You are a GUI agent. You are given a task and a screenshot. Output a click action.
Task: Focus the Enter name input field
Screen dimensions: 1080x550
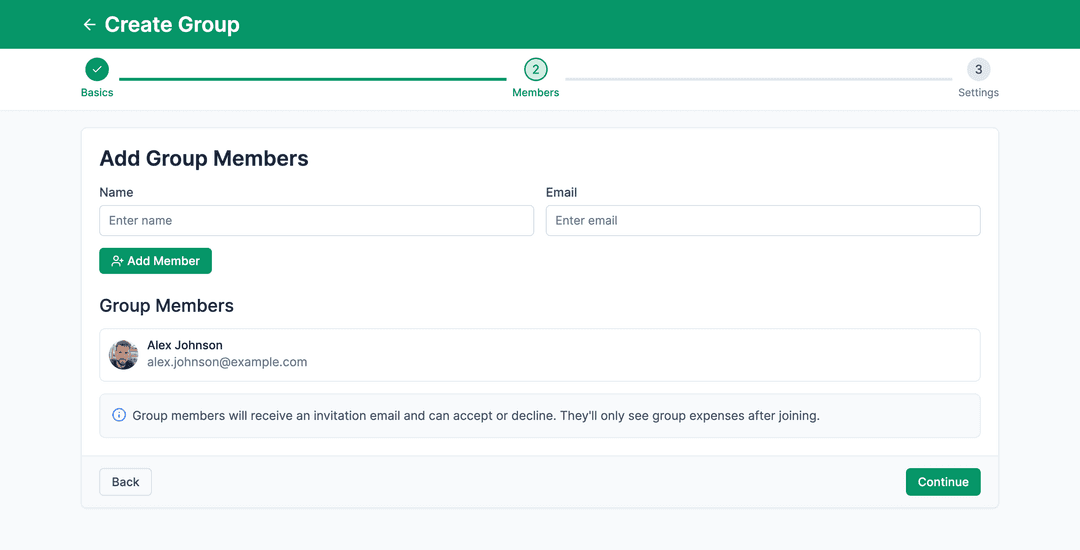(316, 221)
